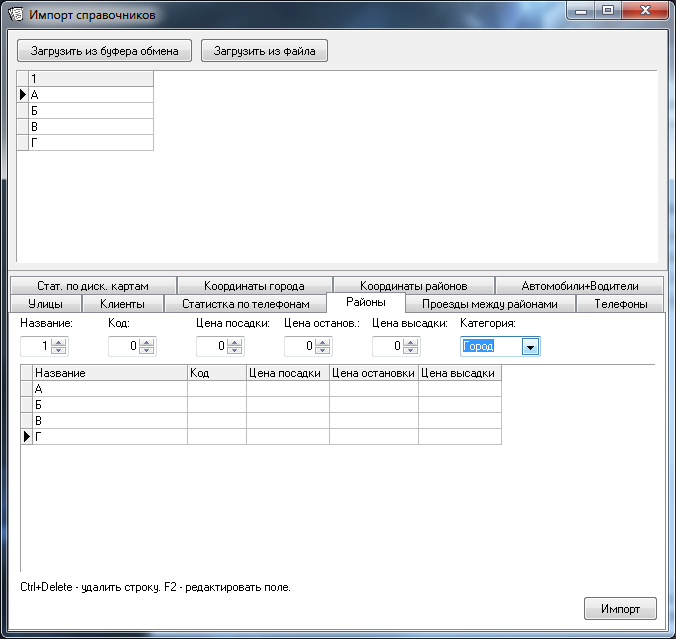This screenshot has width=676, height=639.
Task: Click 'Загрузить из буфера обмена' button
Action: coord(104,51)
